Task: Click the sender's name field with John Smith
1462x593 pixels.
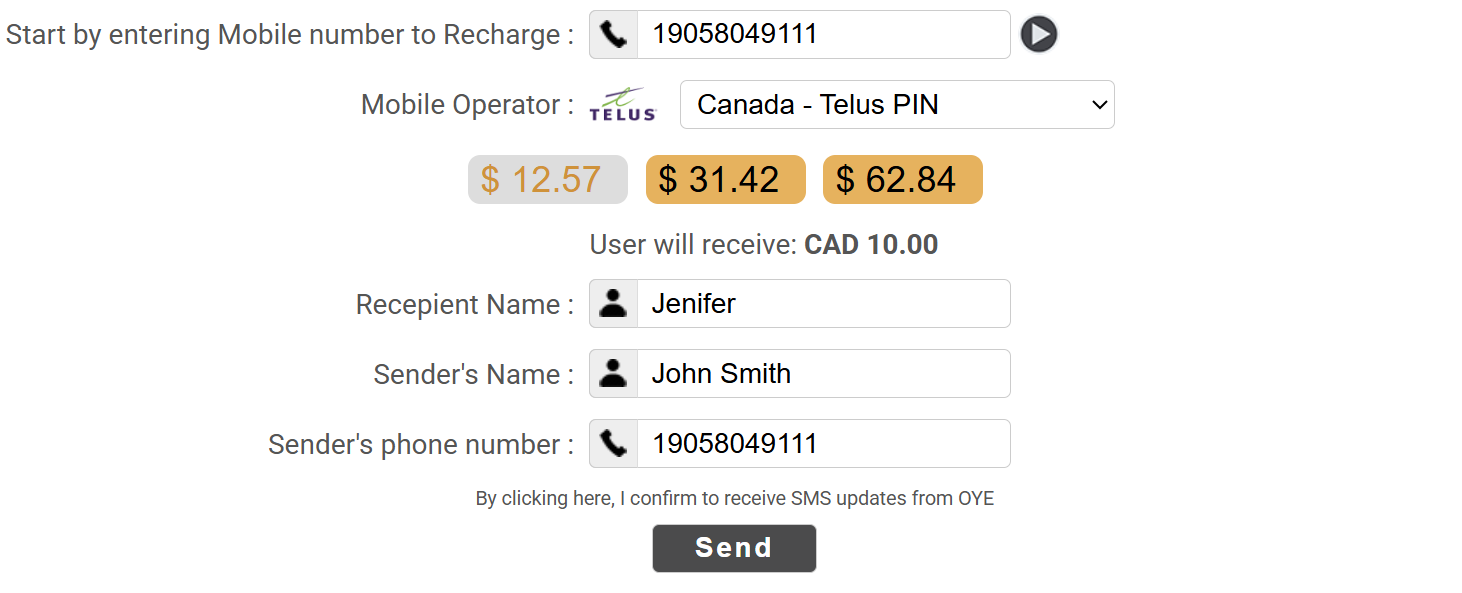Action: (823, 374)
